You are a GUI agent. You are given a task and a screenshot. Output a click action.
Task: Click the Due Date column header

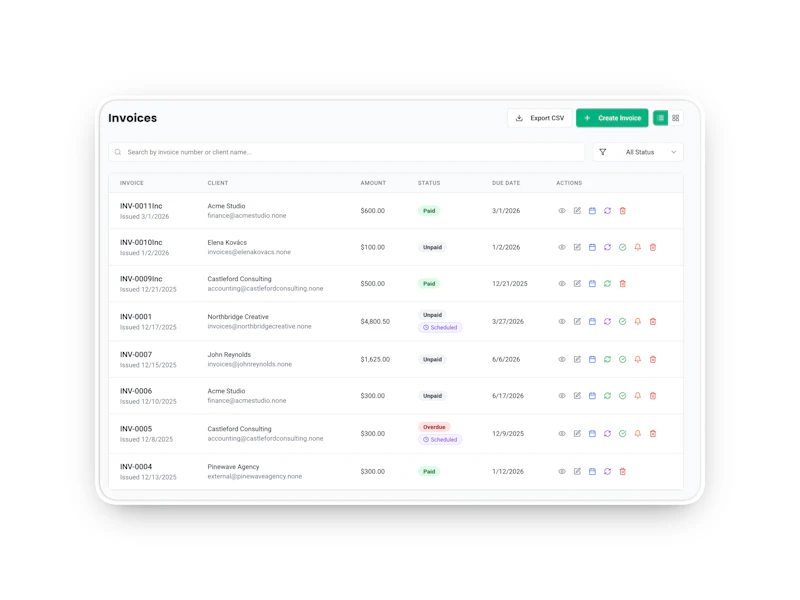(x=506, y=183)
